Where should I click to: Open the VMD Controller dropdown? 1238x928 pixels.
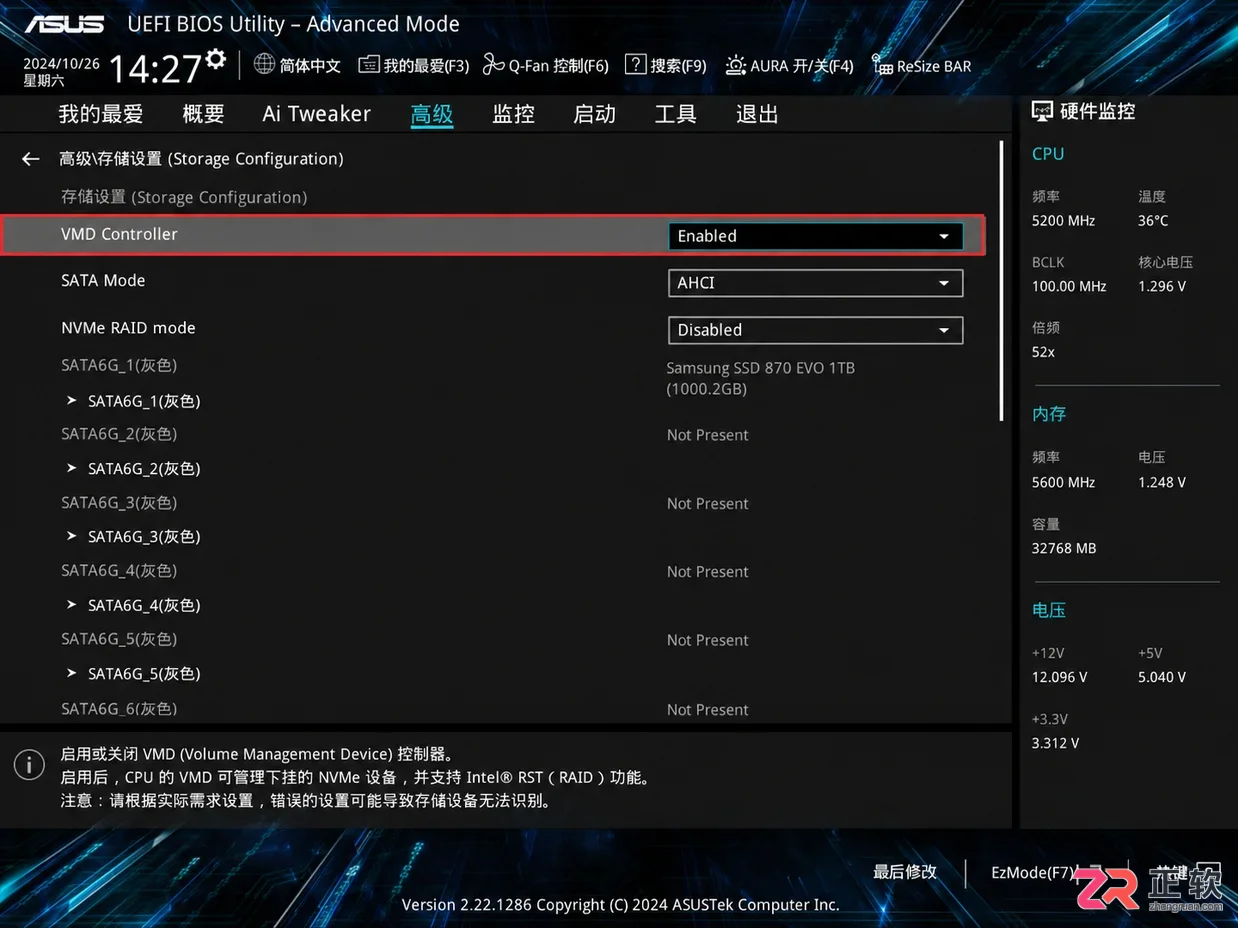[815, 236]
